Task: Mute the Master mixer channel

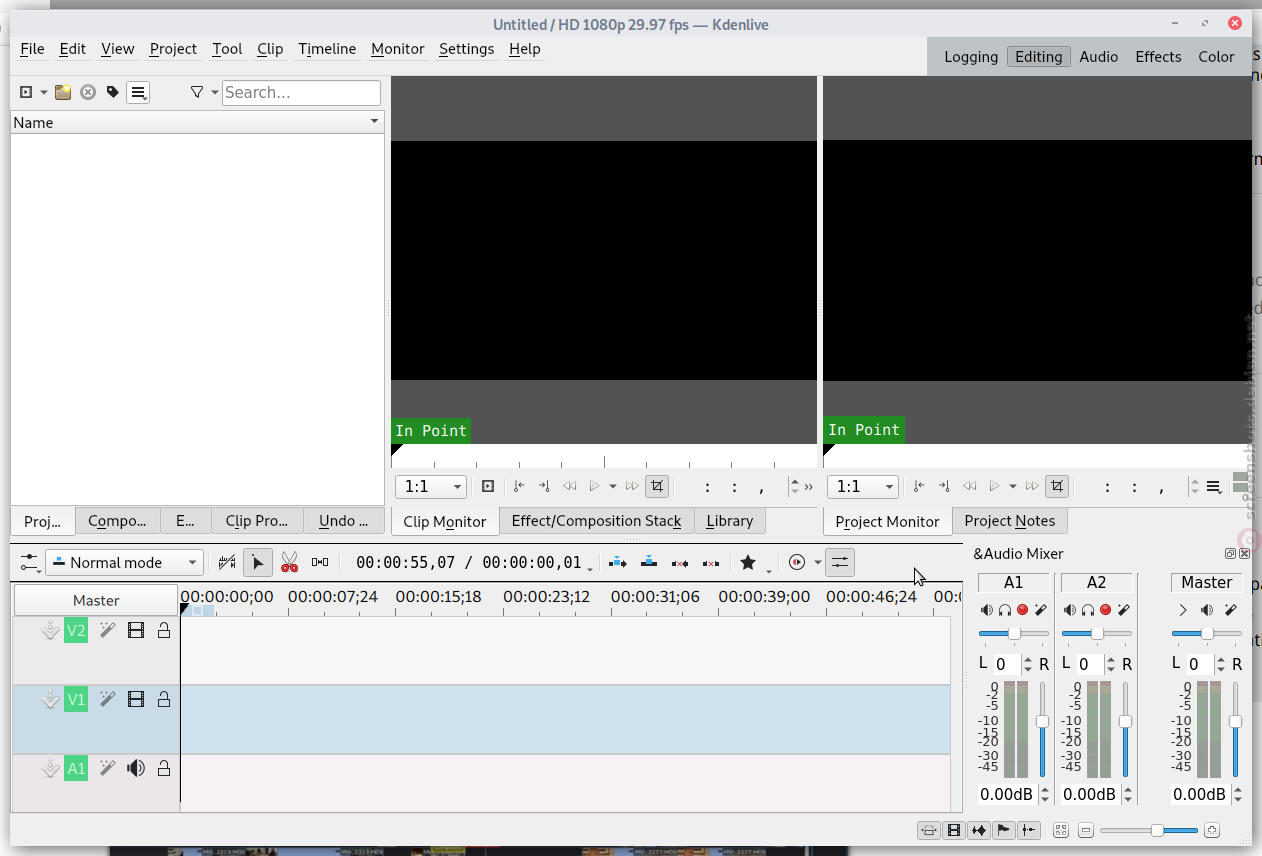Action: tap(1207, 610)
